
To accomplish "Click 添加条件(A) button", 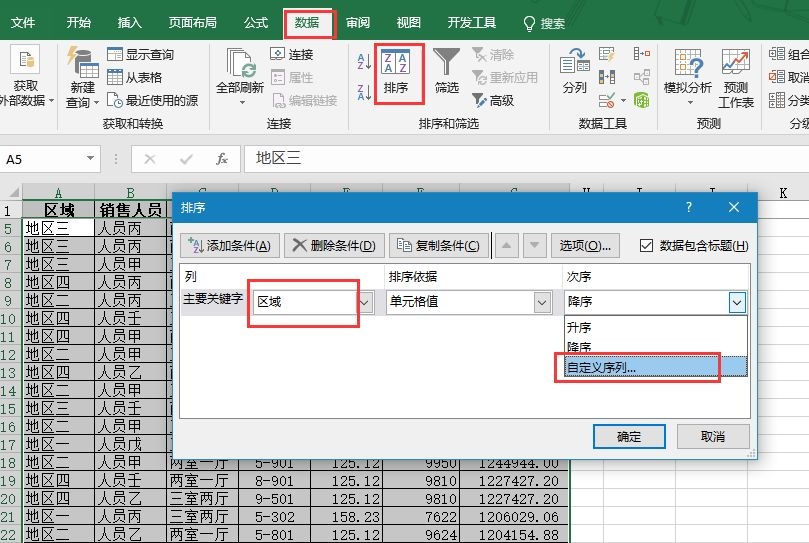I will (230, 246).
